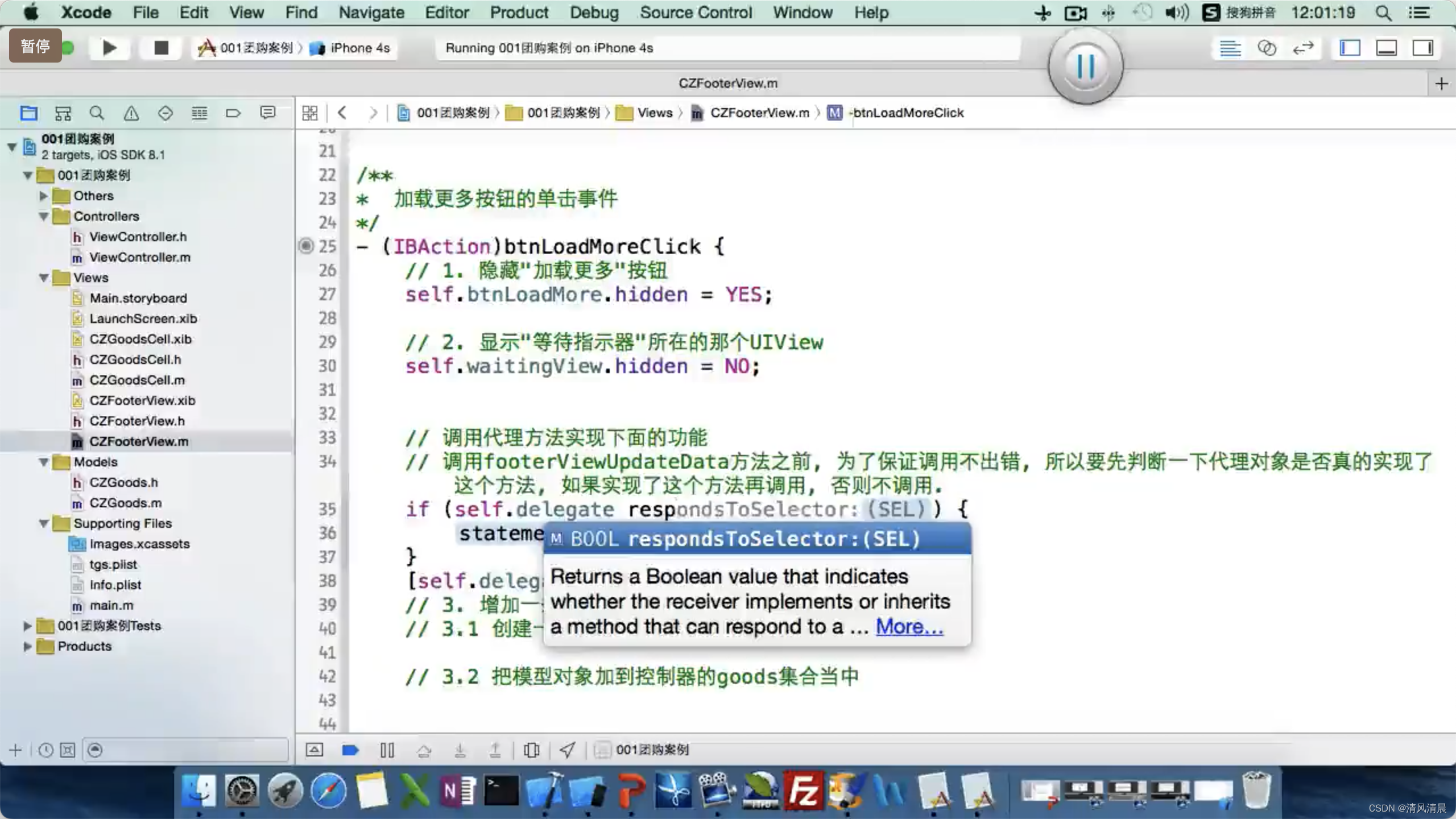
Task: Open the Edit menu
Action: [193, 13]
